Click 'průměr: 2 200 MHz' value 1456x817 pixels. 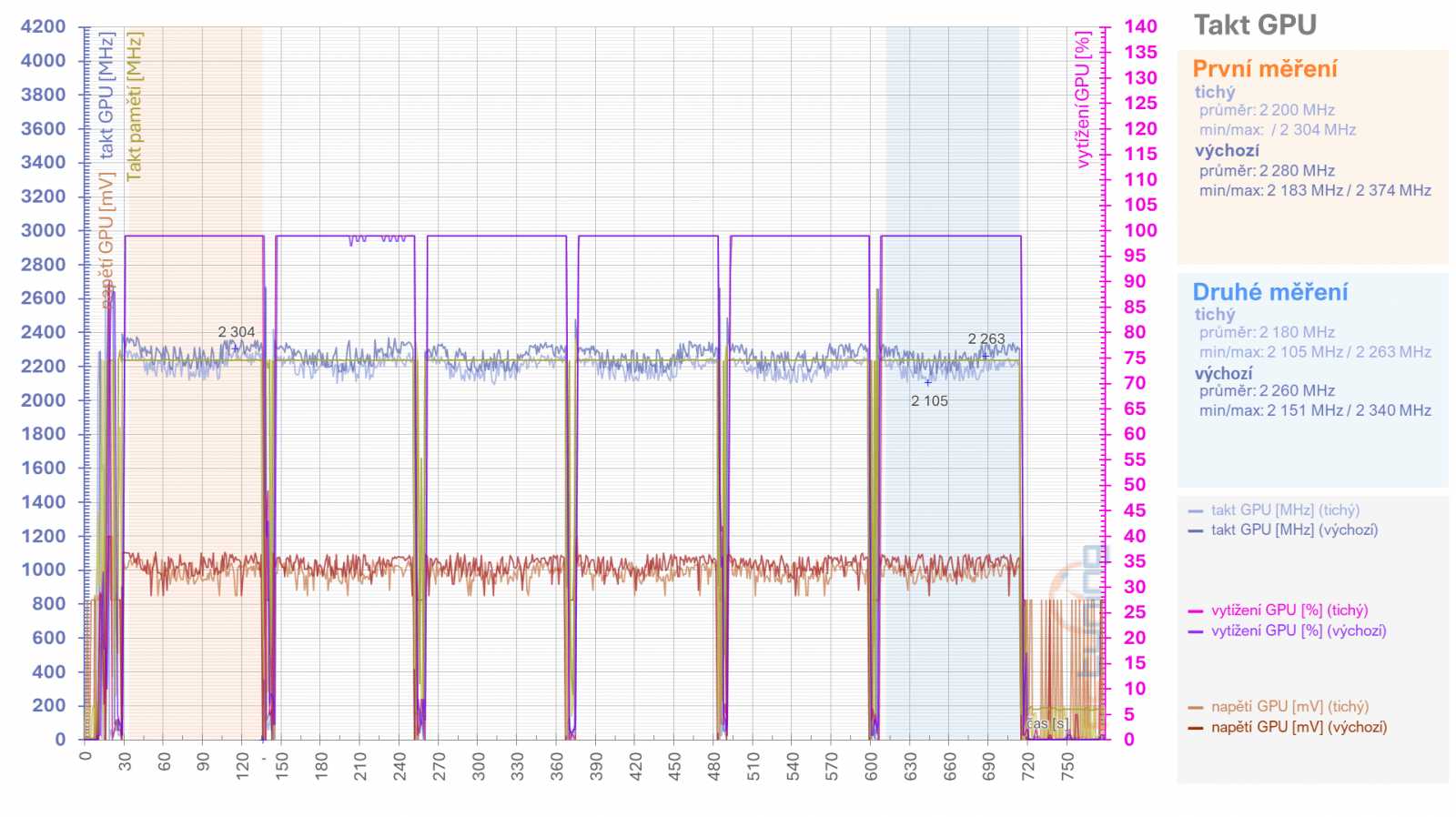coord(1267,110)
